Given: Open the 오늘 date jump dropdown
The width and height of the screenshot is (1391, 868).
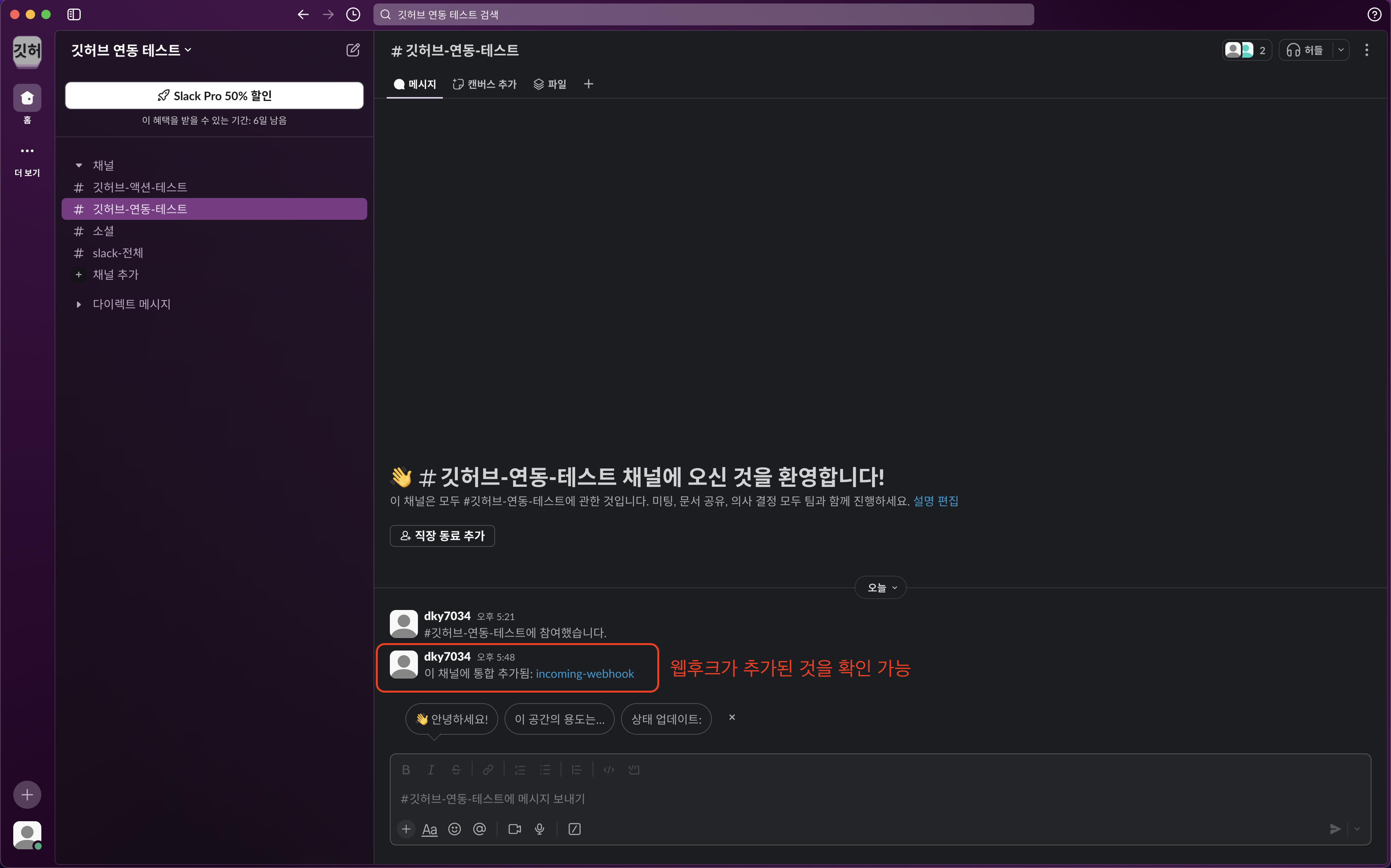Looking at the screenshot, I should pyautogui.click(x=881, y=587).
